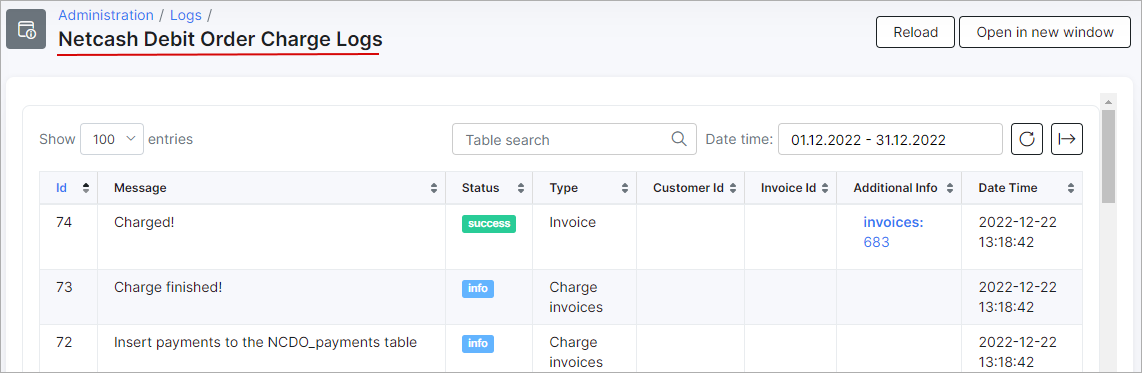Click sort arrows of Type column
1142x373 pixels.
[x=625, y=188]
